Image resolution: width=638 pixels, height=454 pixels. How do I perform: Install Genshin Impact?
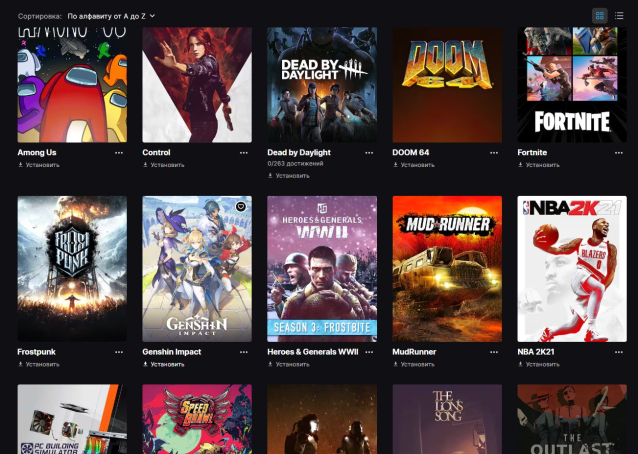(164, 364)
